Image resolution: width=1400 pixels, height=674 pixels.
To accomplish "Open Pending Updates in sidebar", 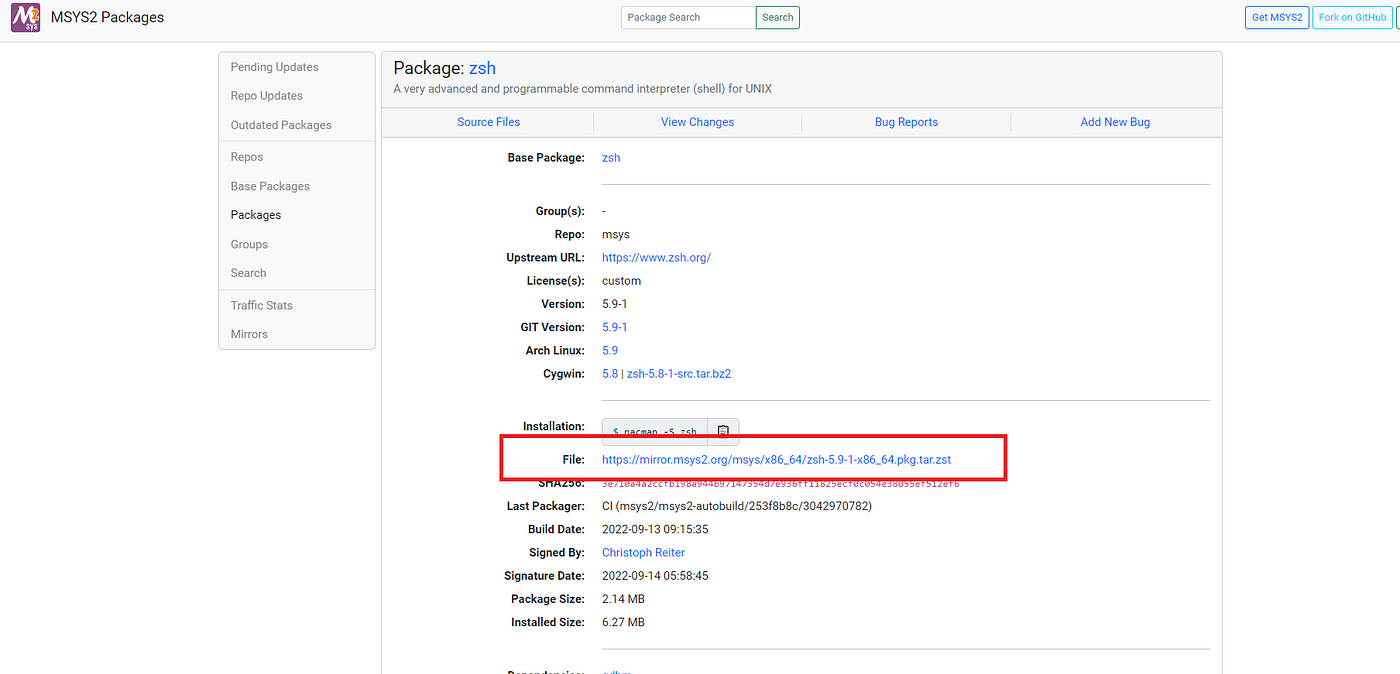I will pyautogui.click(x=274, y=67).
